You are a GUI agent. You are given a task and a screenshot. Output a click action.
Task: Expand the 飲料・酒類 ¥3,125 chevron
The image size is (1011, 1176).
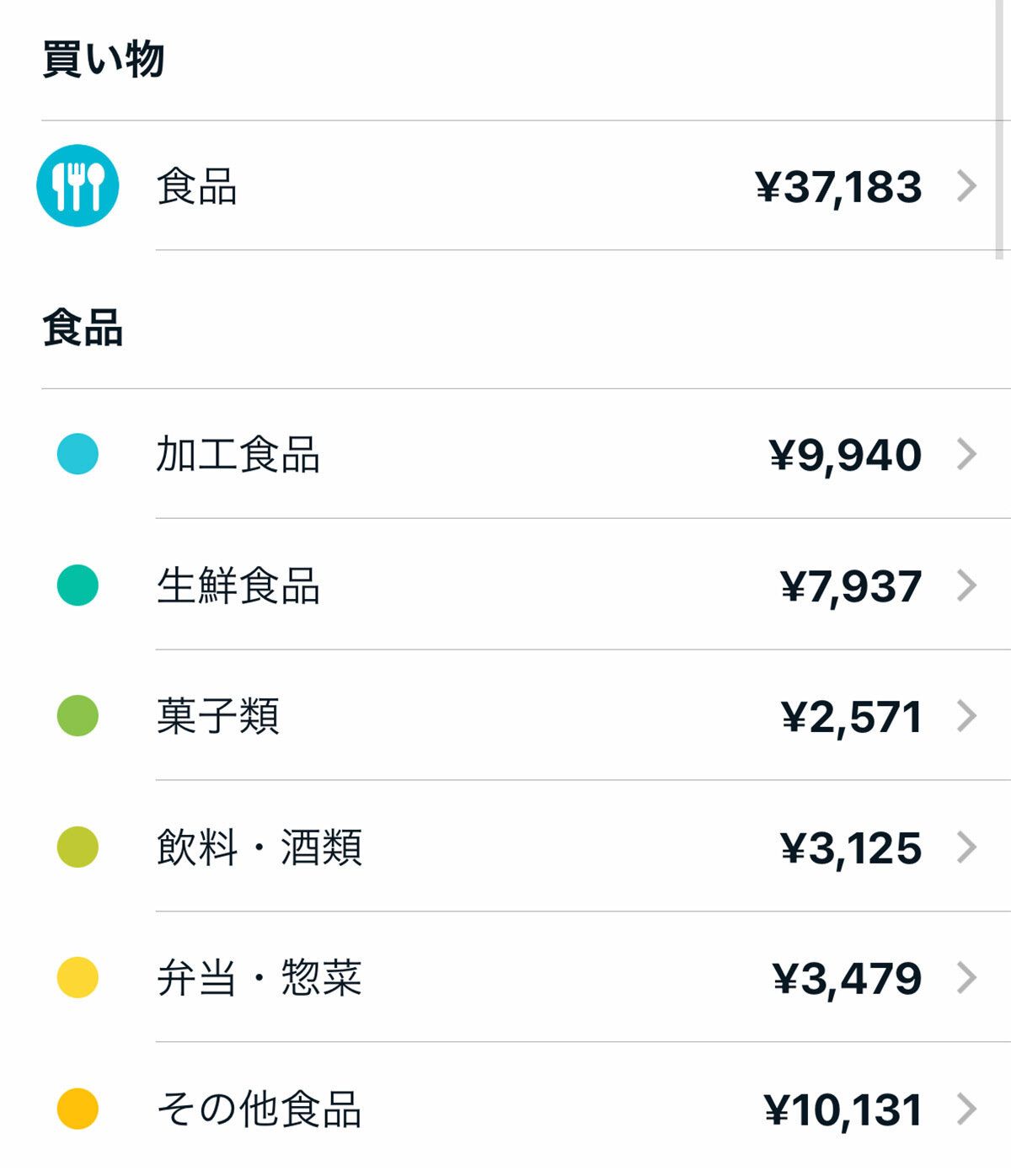pyautogui.click(x=967, y=847)
